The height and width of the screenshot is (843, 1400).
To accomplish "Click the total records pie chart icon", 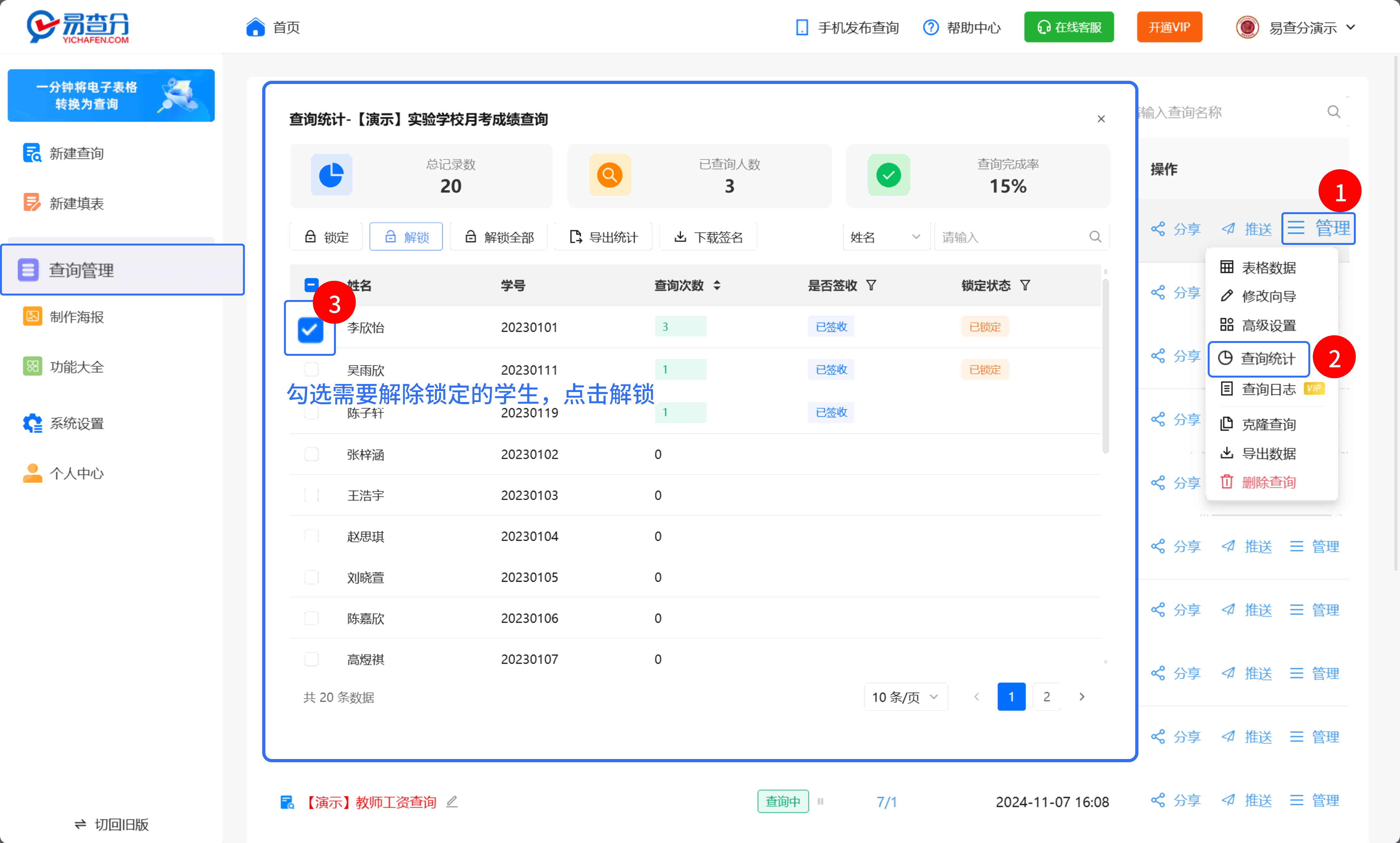I will coord(331,174).
